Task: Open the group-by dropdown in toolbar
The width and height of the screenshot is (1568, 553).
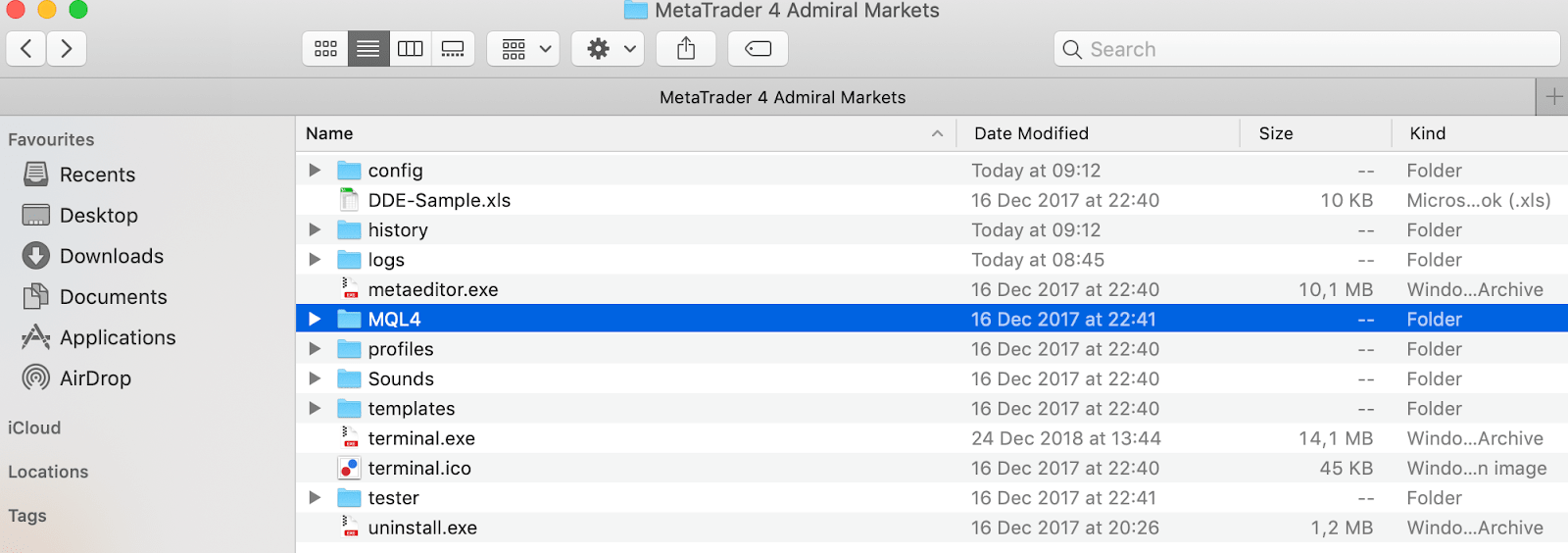Action: pyautogui.click(x=523, y=48)
